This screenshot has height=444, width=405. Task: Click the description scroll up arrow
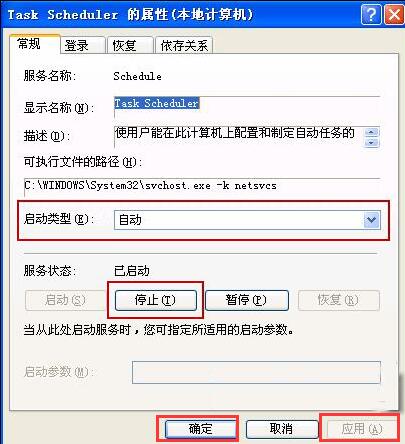(x=372, y=132)
